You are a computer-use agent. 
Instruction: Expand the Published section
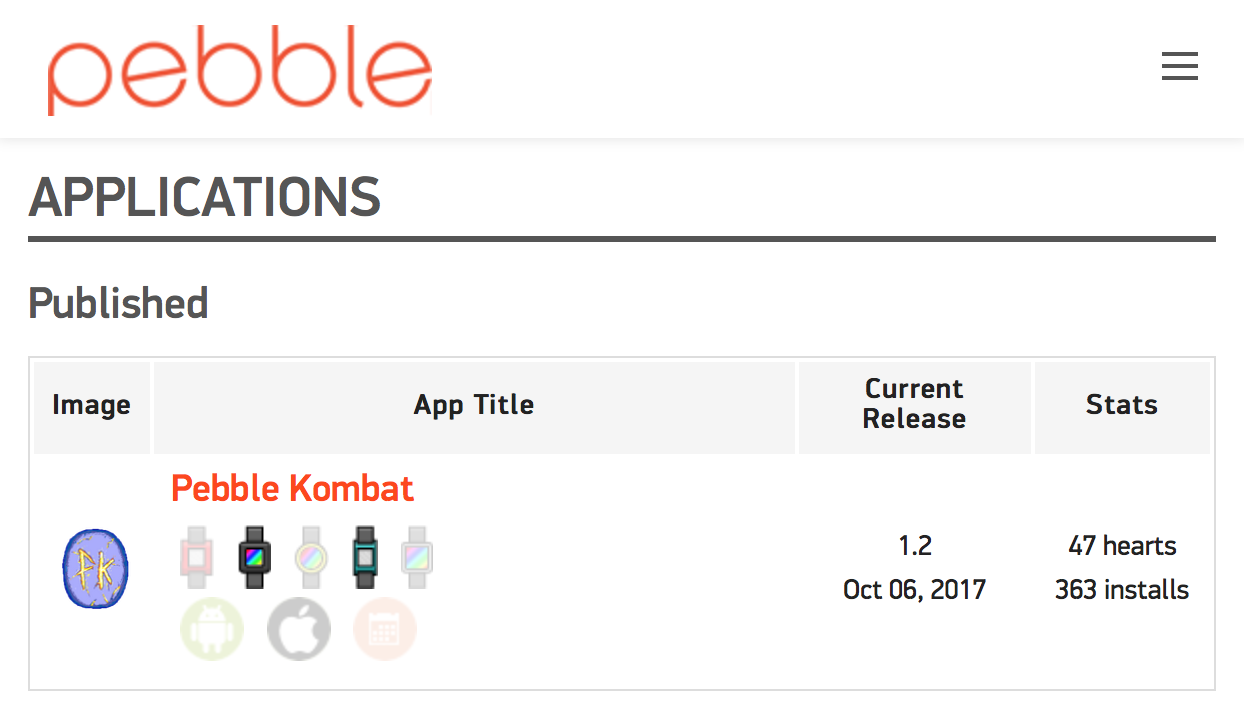pos(118,303)
